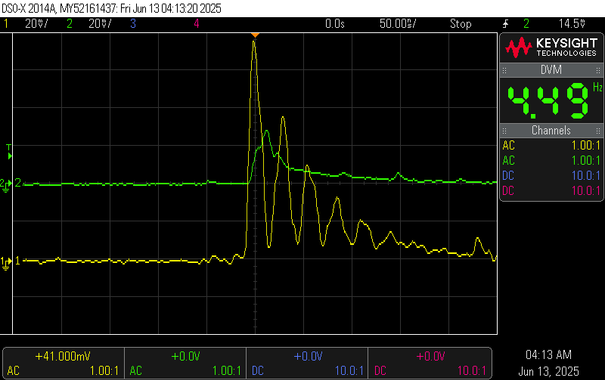
Task: Select the channel 2 ground reference marker
Action: click(6, 184)
